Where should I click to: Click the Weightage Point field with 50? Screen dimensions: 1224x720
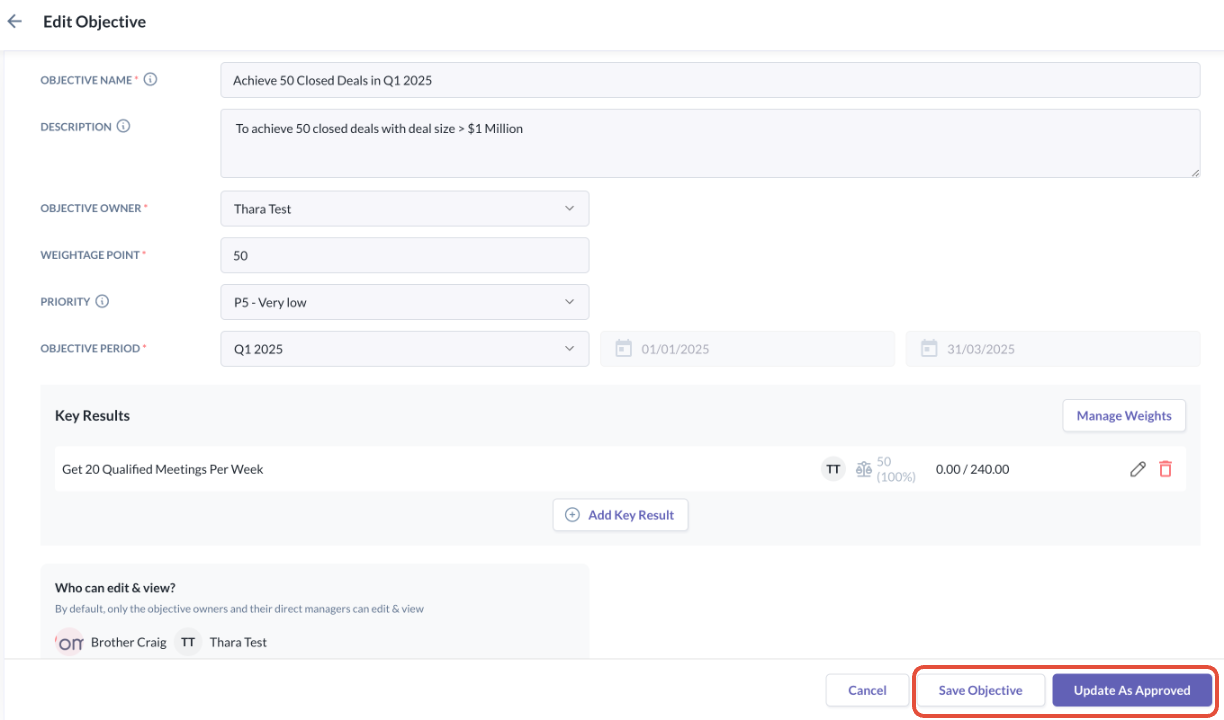tap(405, 255)
